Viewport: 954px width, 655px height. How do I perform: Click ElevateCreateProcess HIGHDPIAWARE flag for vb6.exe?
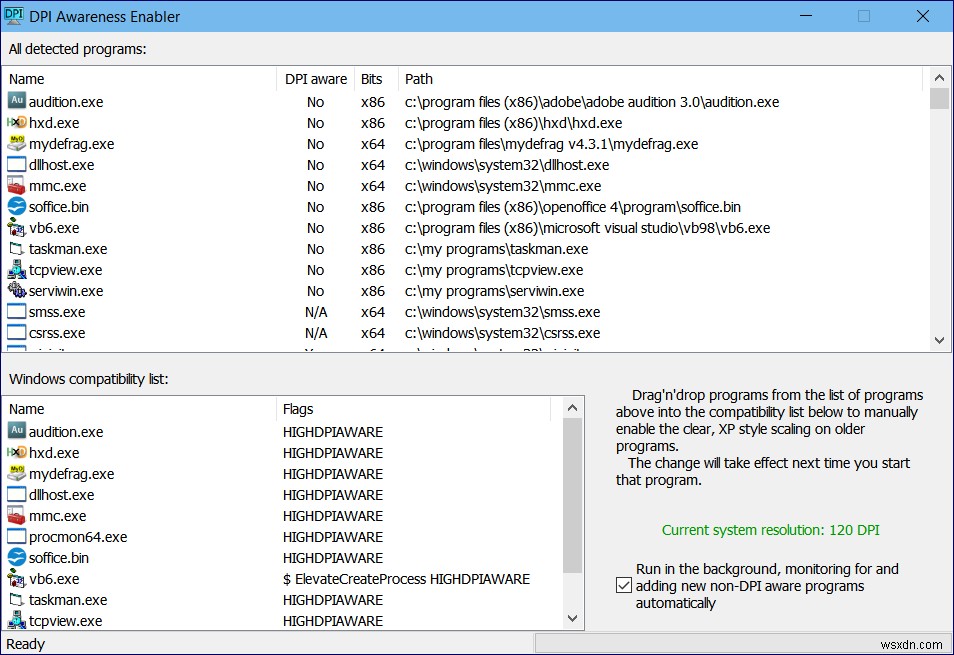pyautogui.click(x=406, y=579)
